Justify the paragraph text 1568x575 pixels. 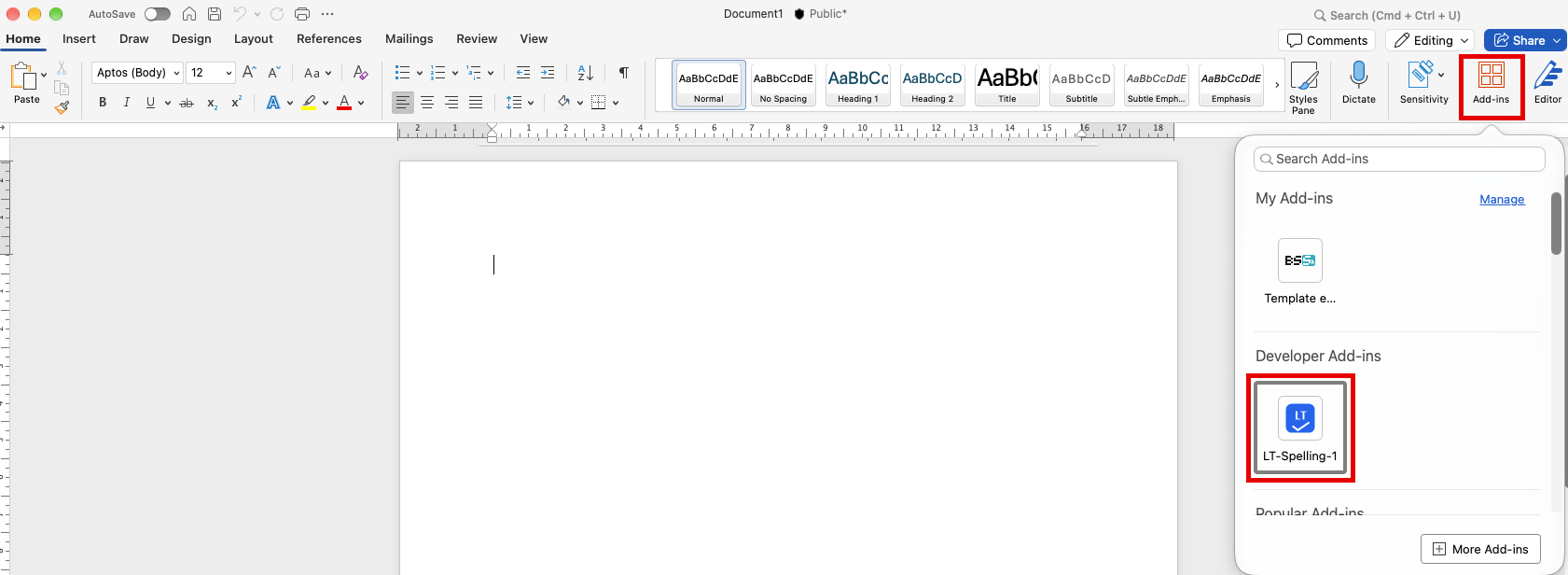(476, 103)
